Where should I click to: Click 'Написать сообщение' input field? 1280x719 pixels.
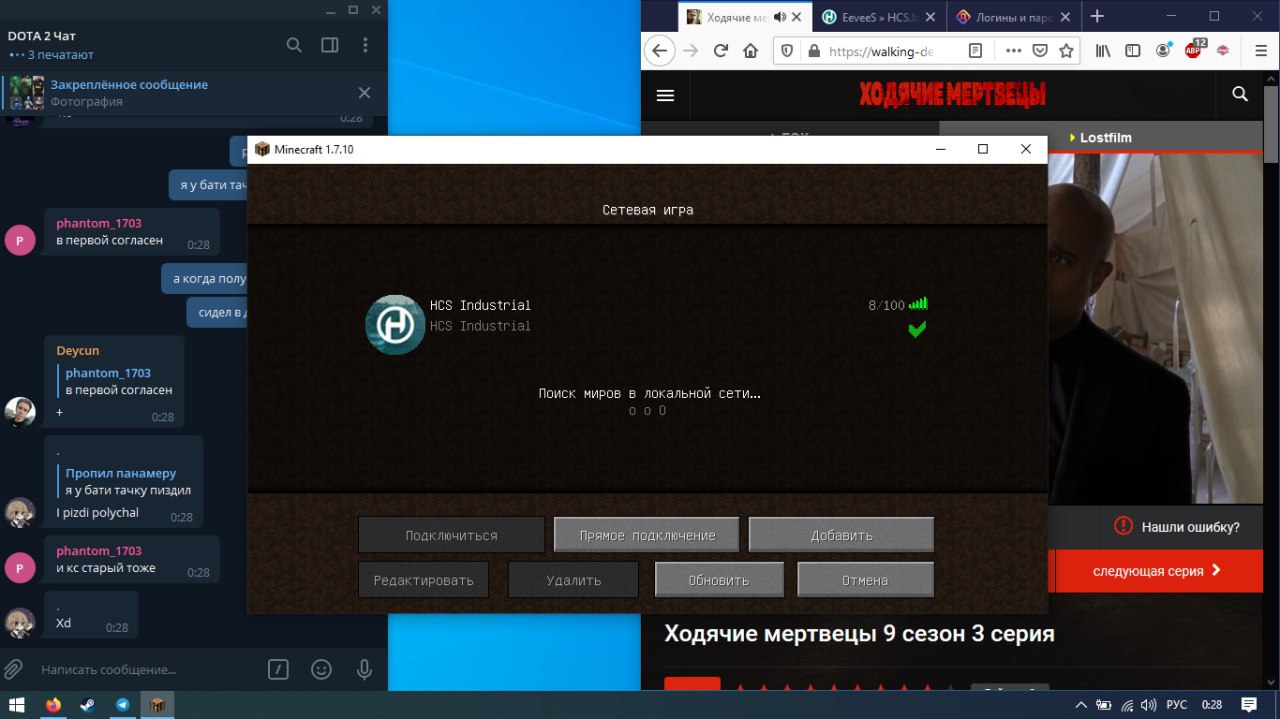pos(145,669)
